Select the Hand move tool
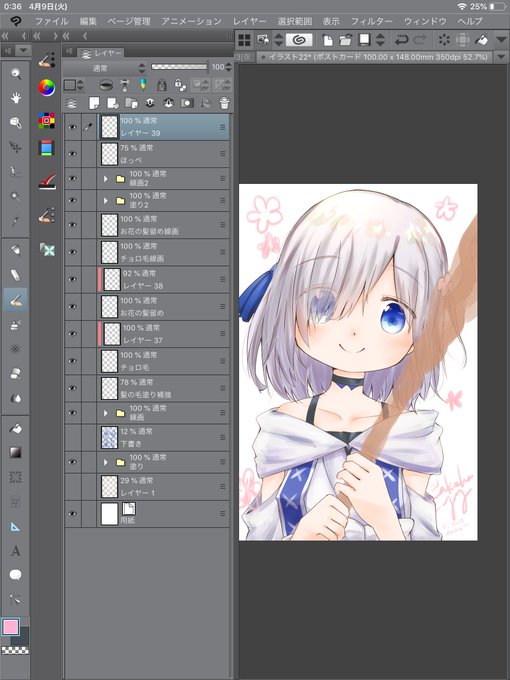The height and width of the screenshot is (680, 510). tap(16, 98)
